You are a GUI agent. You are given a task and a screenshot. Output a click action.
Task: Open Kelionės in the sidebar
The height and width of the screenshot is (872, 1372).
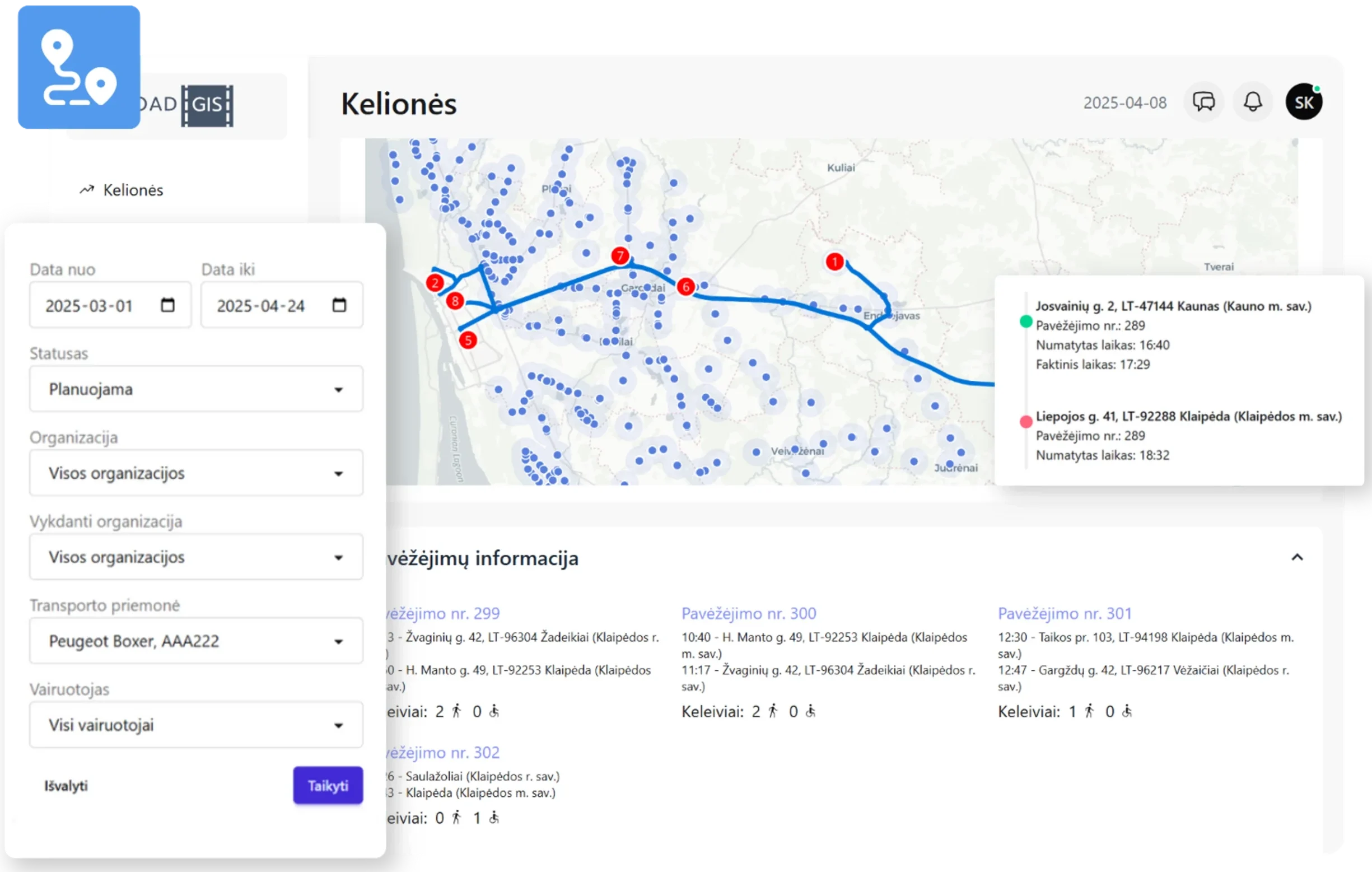click(122, 190)
